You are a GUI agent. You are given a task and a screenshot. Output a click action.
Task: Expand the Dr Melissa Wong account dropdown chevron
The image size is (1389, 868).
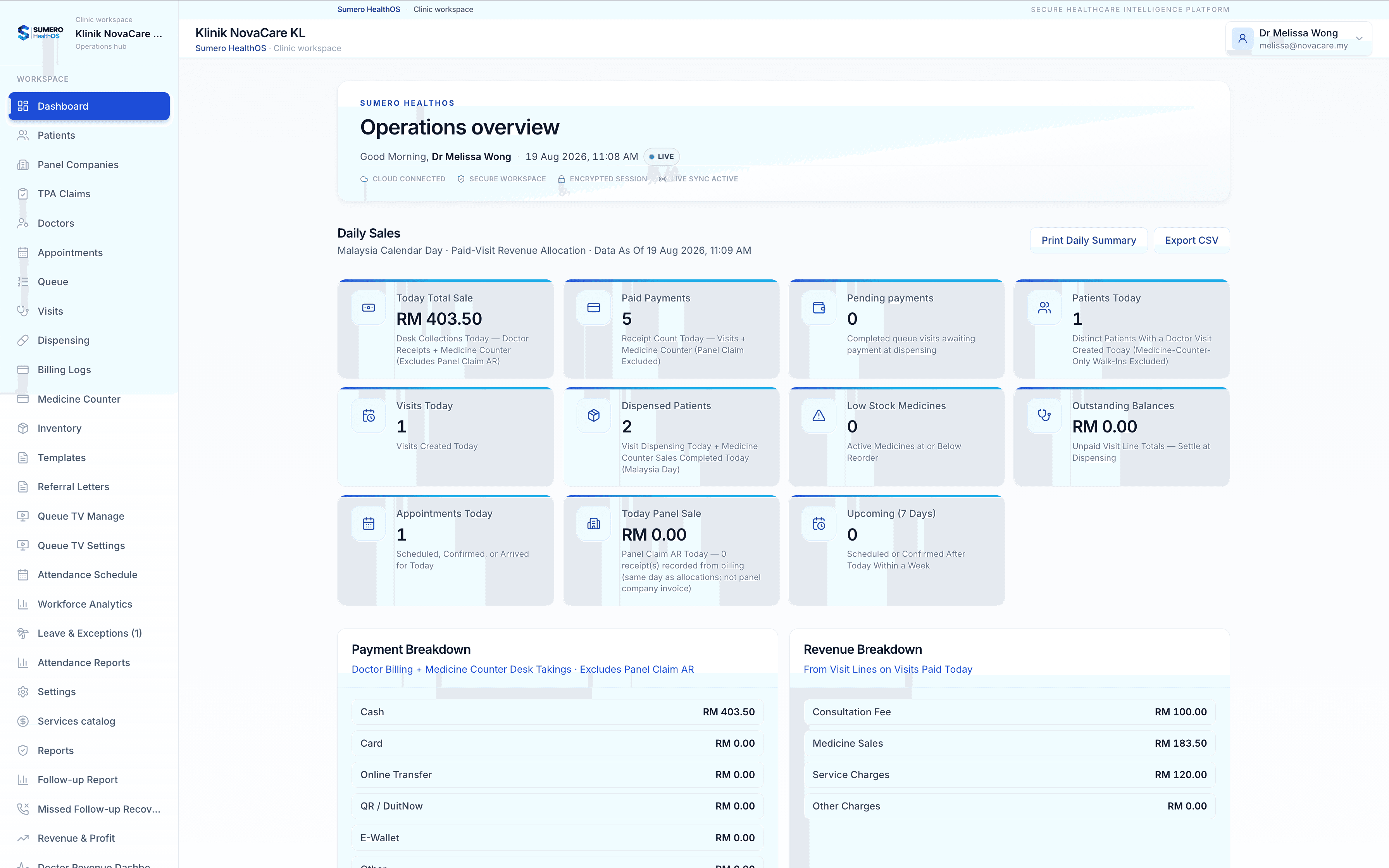tap(1359, 39)
